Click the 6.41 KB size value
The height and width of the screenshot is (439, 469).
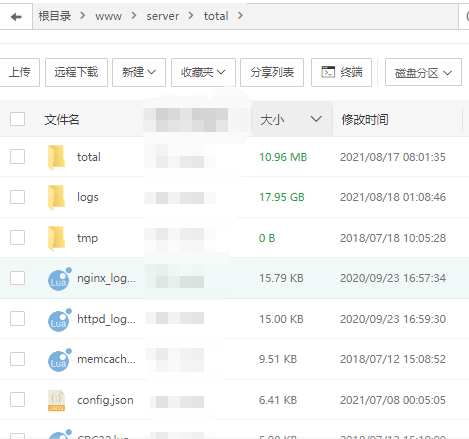click(x=278, y=400)
